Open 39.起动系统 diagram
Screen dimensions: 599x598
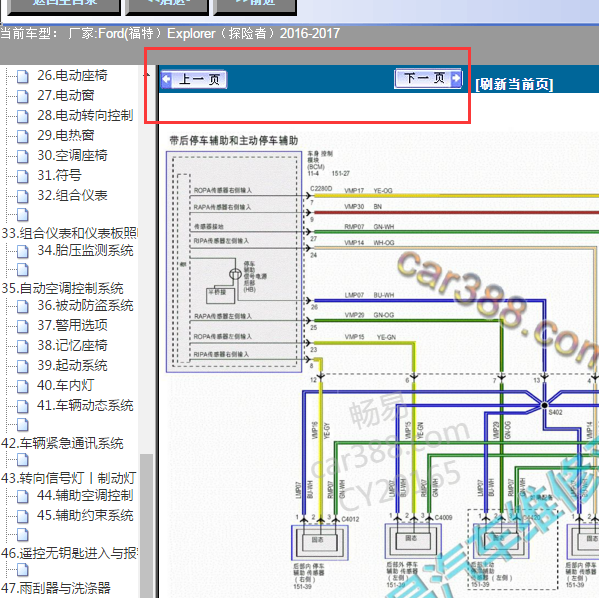click(72, 365)
